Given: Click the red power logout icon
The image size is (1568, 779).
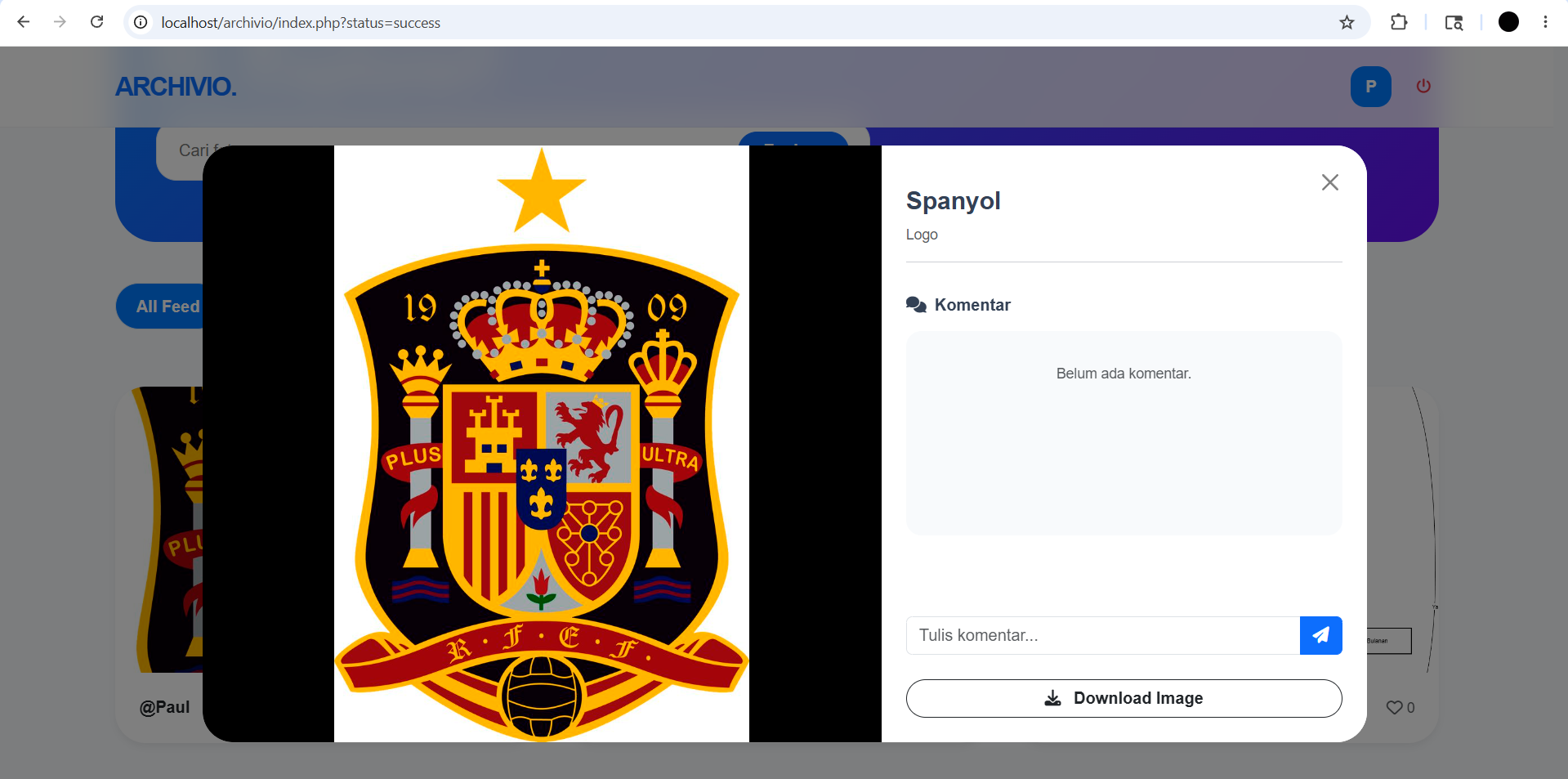Looking at the screenshot, I should coord(1423,86).
